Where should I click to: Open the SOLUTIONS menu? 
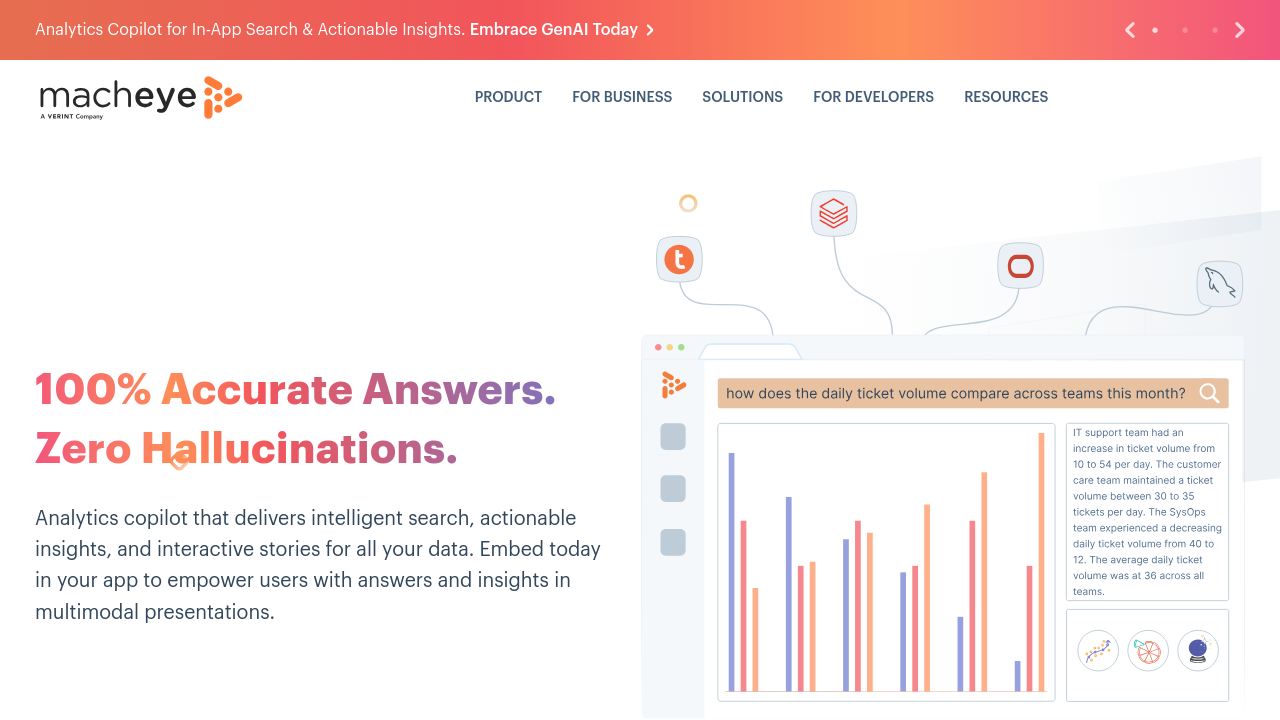point(742,97)
